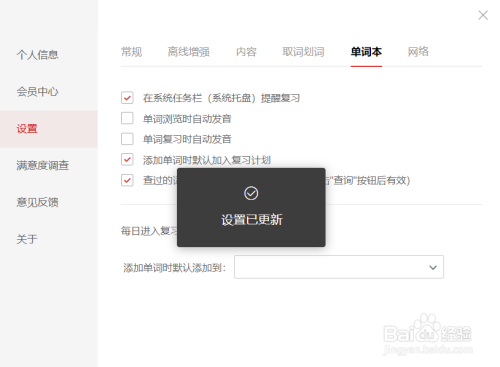Click the dropdown chevron arrow
Screen dimensions: 500x367
pyautogui.click(x=433, y=267)
